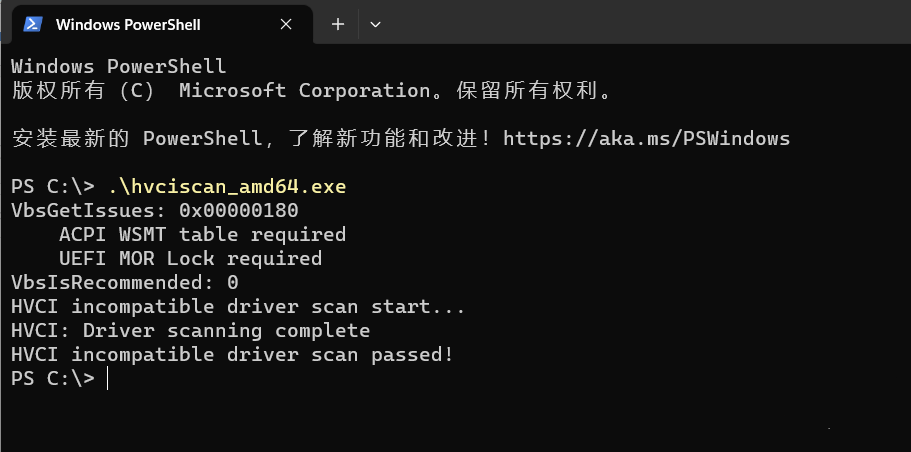Click the PowerShell icon in the tab
Image resolution: width=911 pixels, height=452 pixels.
(x=33, y=23)
